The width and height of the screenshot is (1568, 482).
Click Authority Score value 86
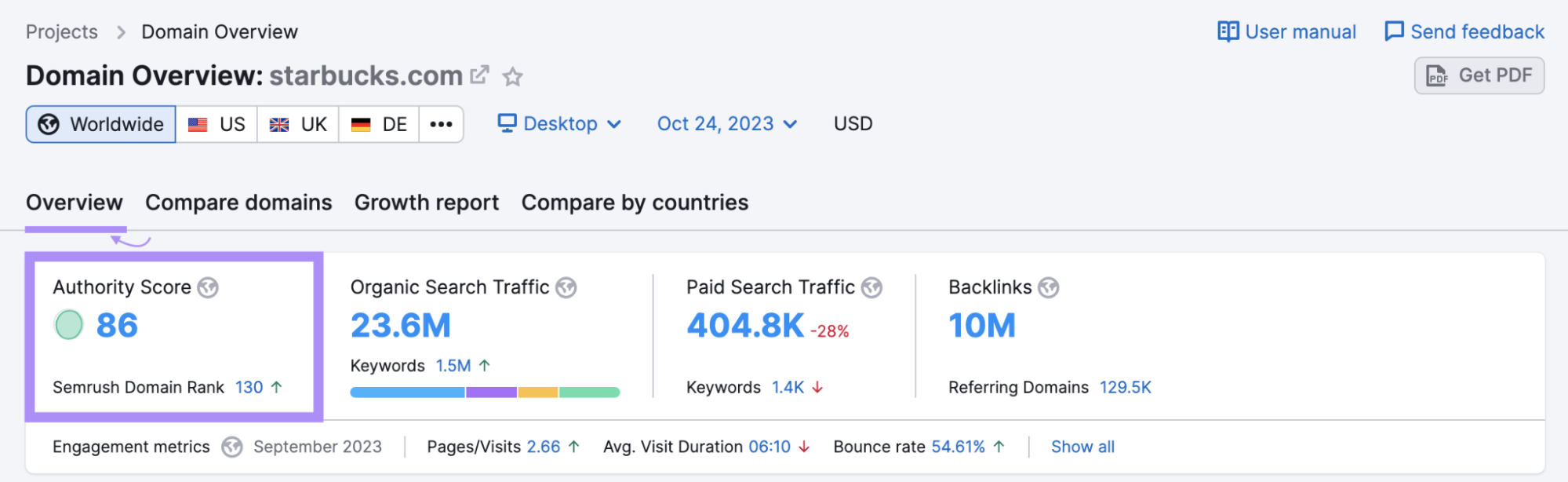click(117, 325)
